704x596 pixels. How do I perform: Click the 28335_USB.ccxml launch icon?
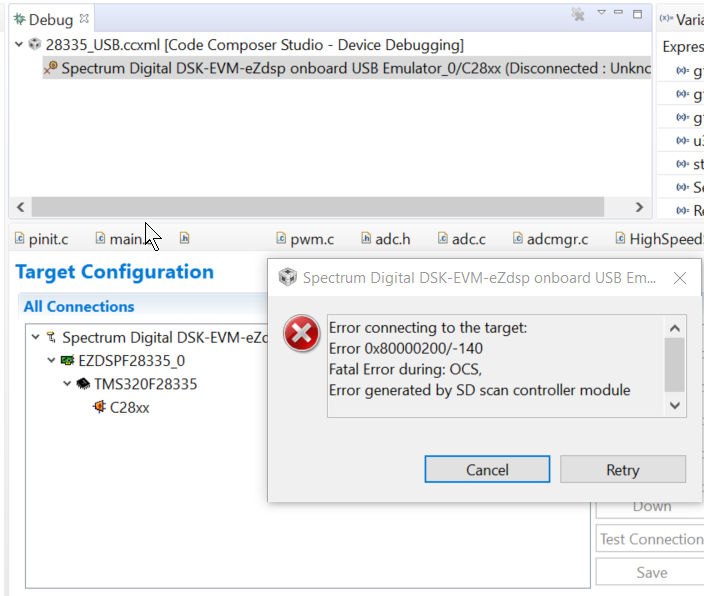tap(35, 45)
